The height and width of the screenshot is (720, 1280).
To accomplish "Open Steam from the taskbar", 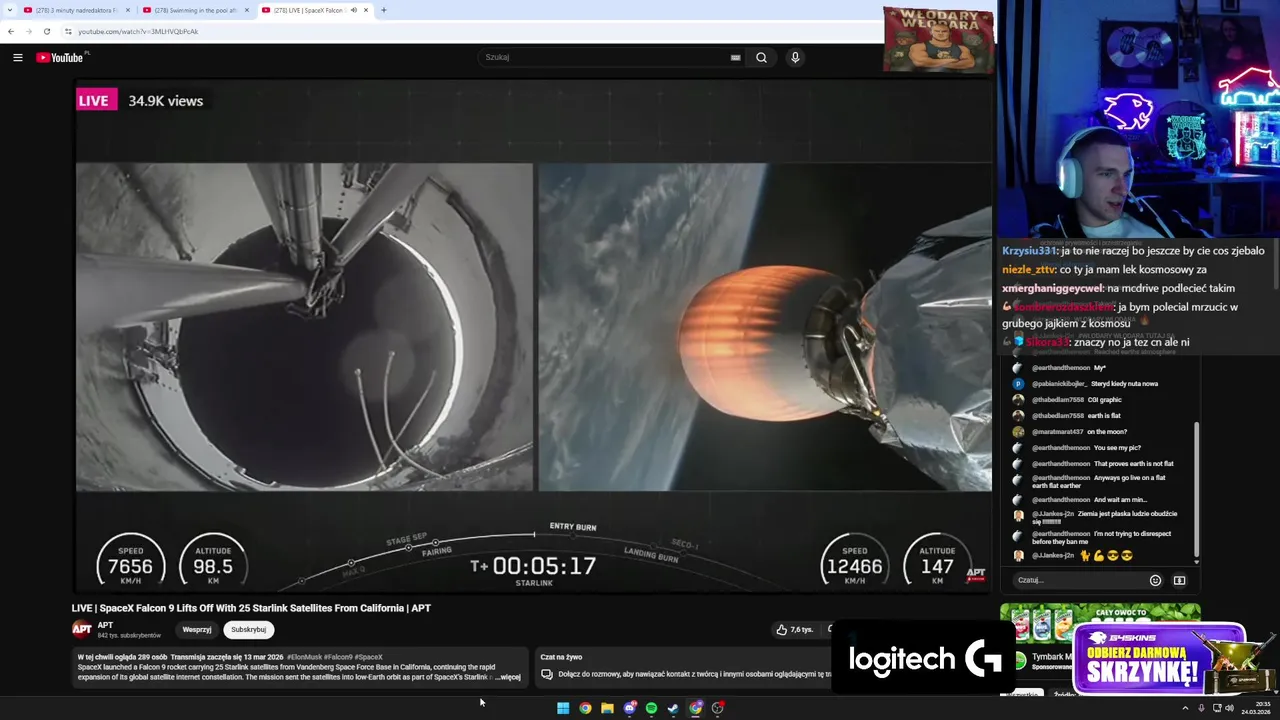I will (x=673, y=708).
